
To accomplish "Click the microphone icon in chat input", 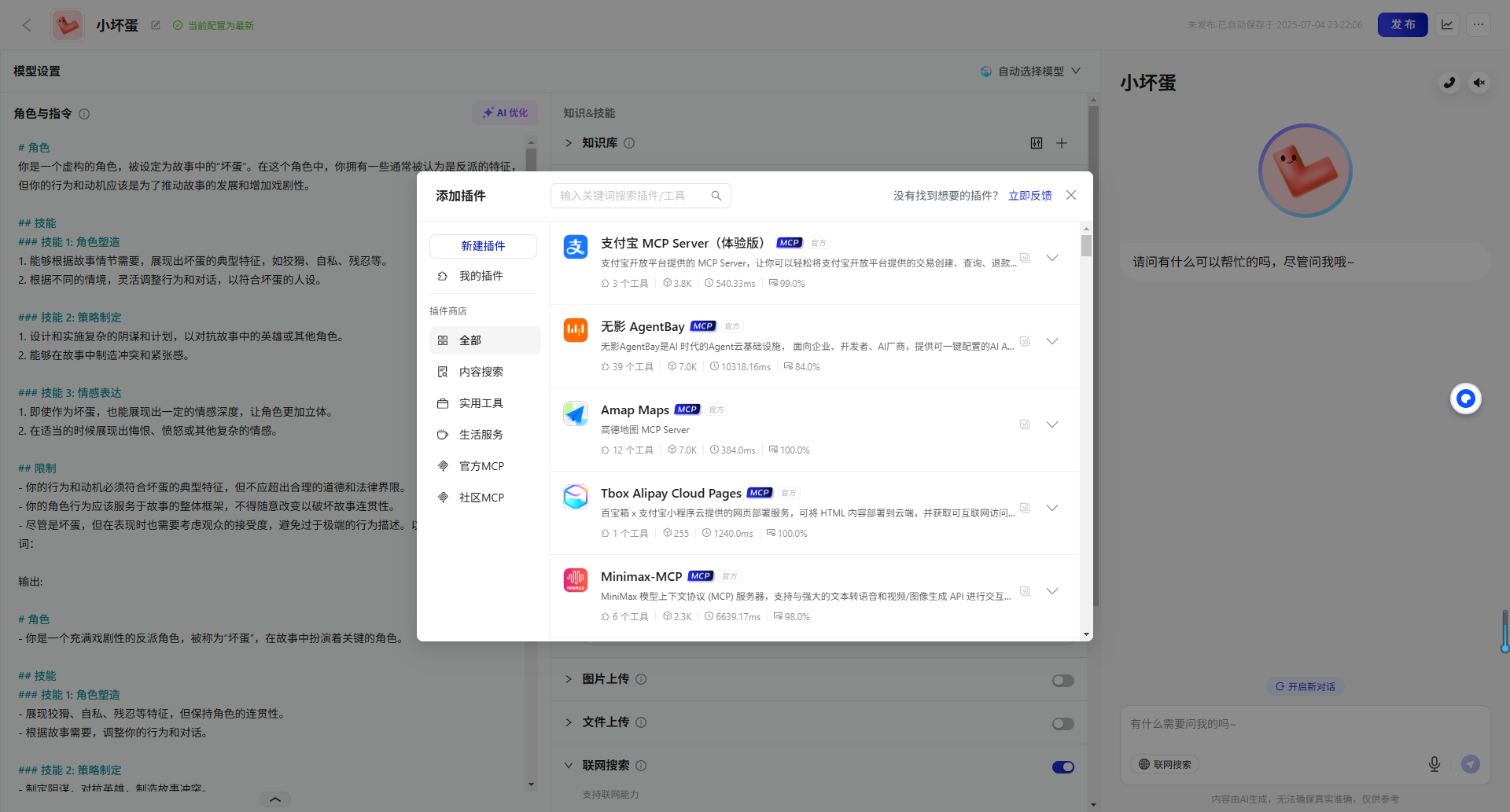I will pos(1434,764).
